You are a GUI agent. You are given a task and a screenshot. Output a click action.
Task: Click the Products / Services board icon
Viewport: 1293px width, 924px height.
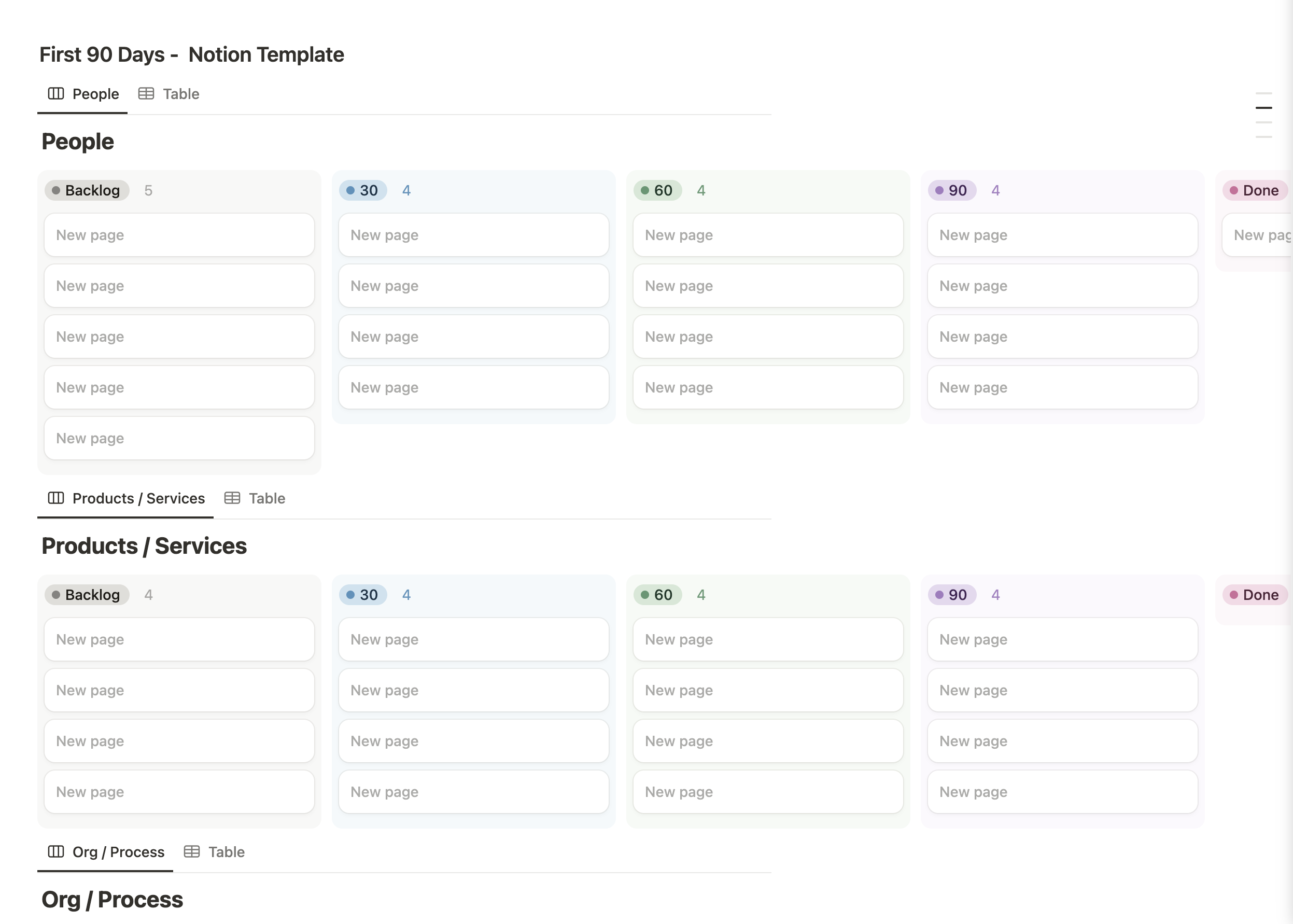pos(56,498)
